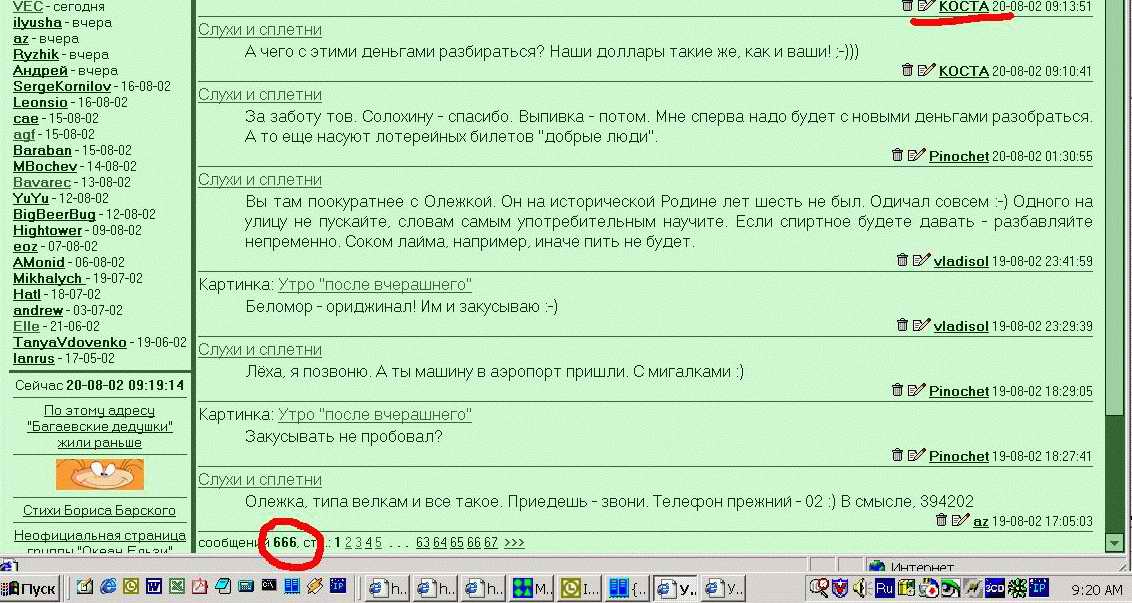Image resolution: width=1132 pixels, height=603 pixels.
Task: Open user profile link Mikhalych
Action: pyautogui.click(x=48, y=278)
